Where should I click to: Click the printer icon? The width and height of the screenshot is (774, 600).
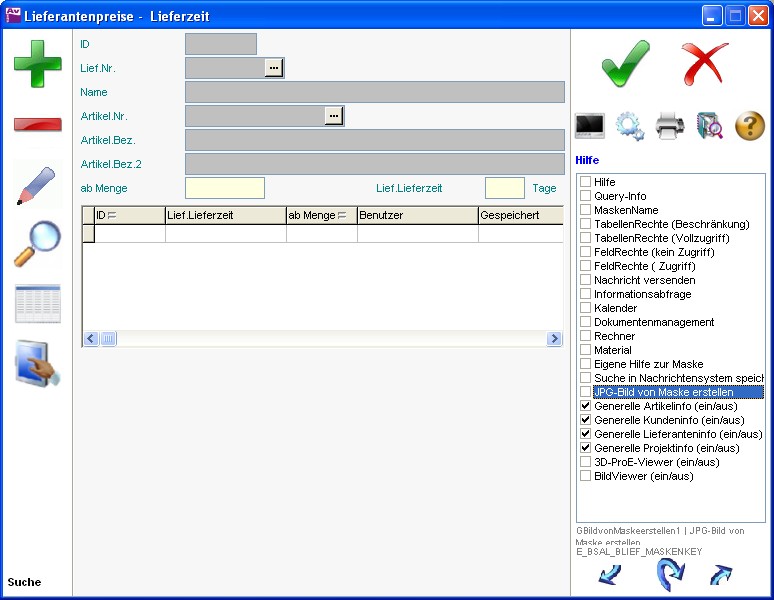point(669,126)
